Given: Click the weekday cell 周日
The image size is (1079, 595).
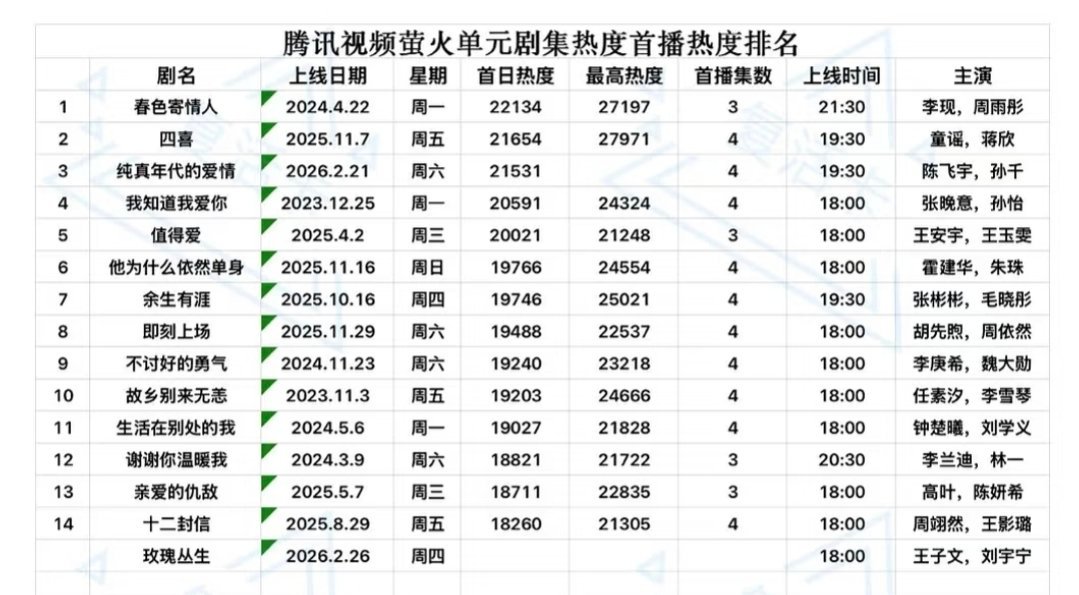Looking at the screenshot, I should pyautogui.click(x=428, y=268).
